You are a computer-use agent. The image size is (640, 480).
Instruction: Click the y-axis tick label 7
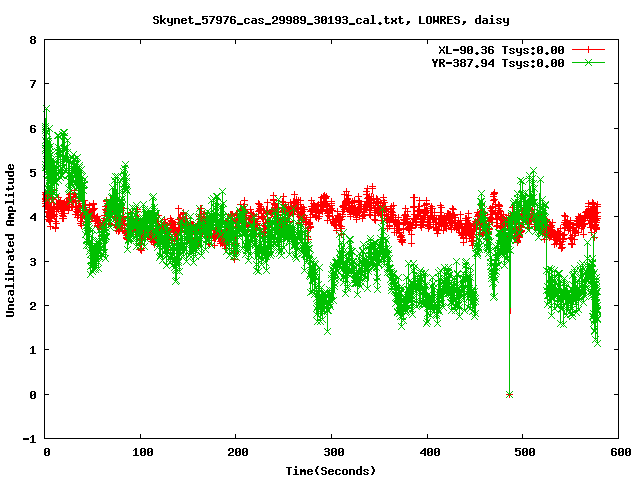click(33, 84)
